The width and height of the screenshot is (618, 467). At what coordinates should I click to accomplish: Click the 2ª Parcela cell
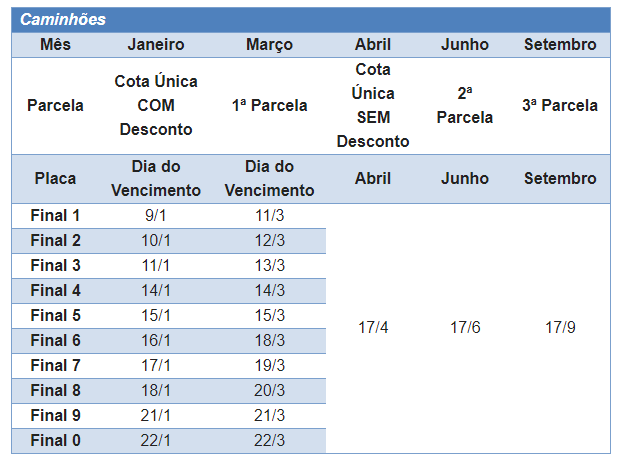pos(465,105)
